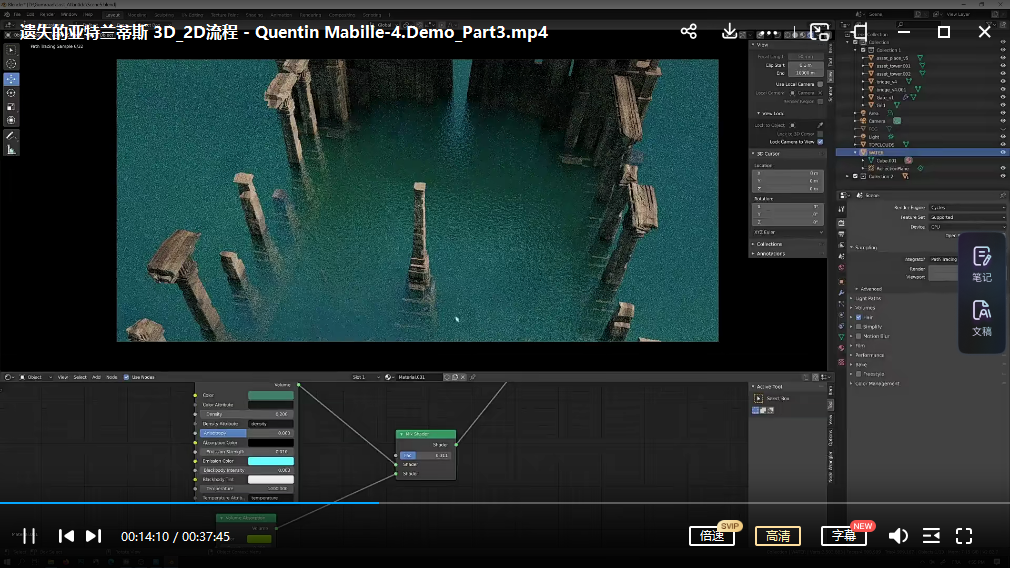Select the Measure tool in Blender toolbar

(x=11, y=150)
